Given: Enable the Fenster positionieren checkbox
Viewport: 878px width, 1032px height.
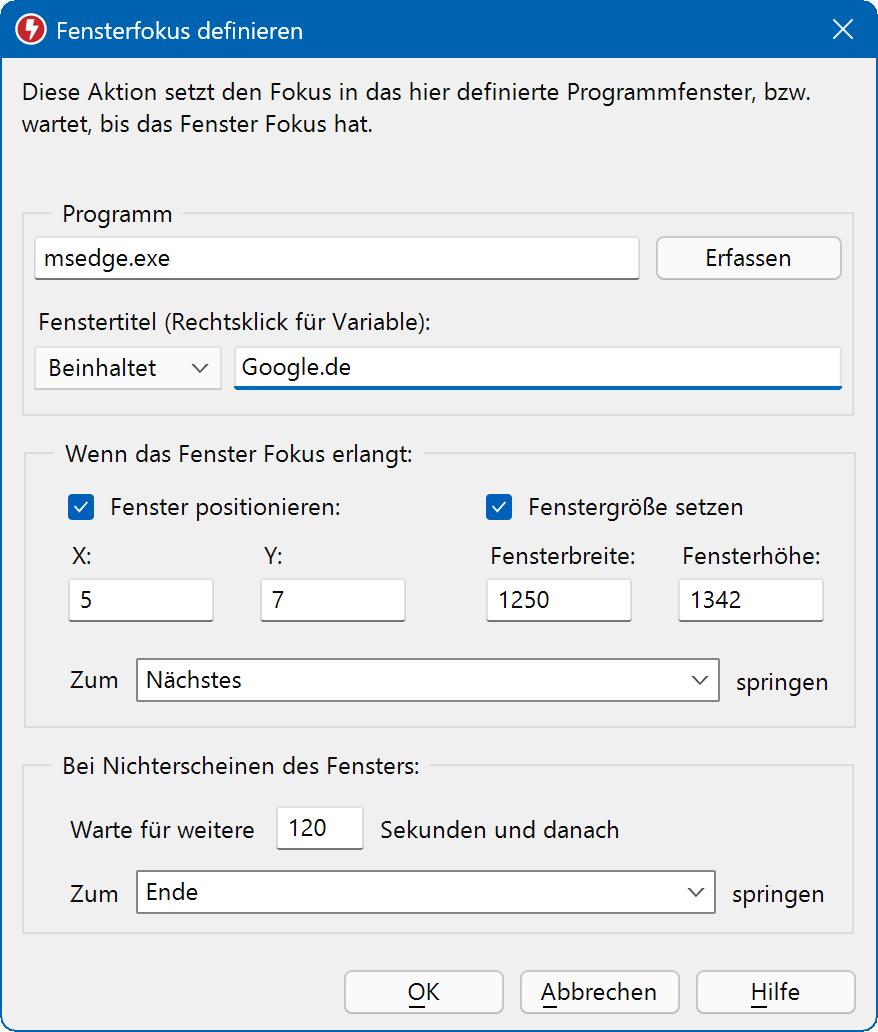Looking at the screenshot, I should [x=80, y=507].
